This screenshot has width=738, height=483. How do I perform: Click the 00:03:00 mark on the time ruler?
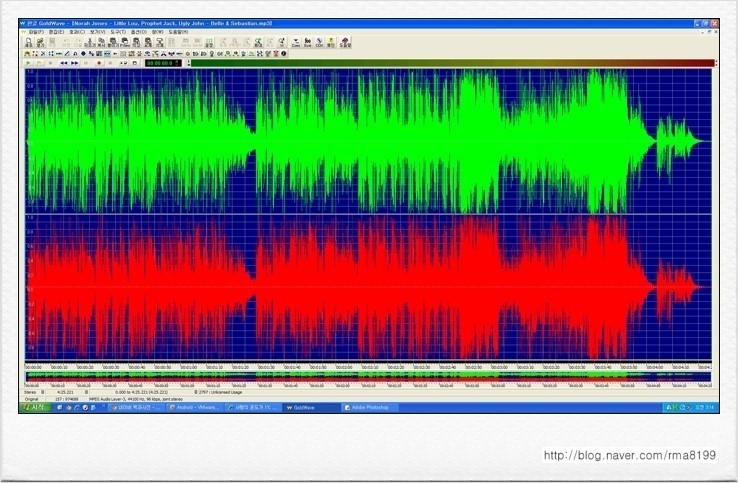(499, 367)
